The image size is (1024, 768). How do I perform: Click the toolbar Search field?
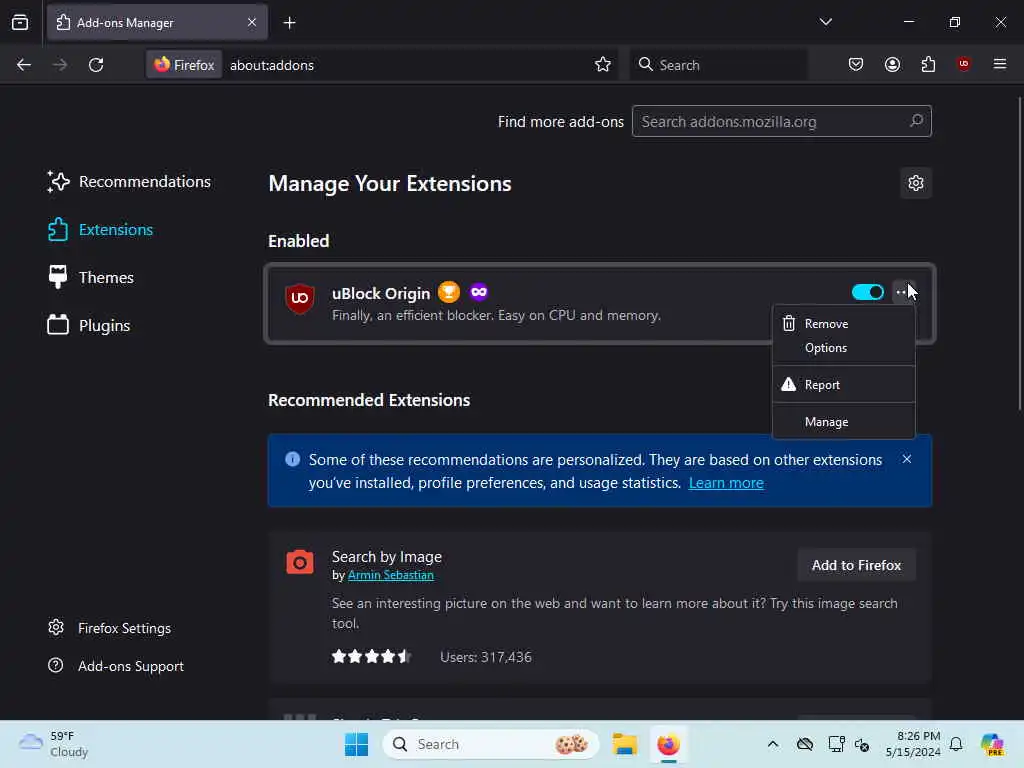pyautogui.click(x=718, y=65)
